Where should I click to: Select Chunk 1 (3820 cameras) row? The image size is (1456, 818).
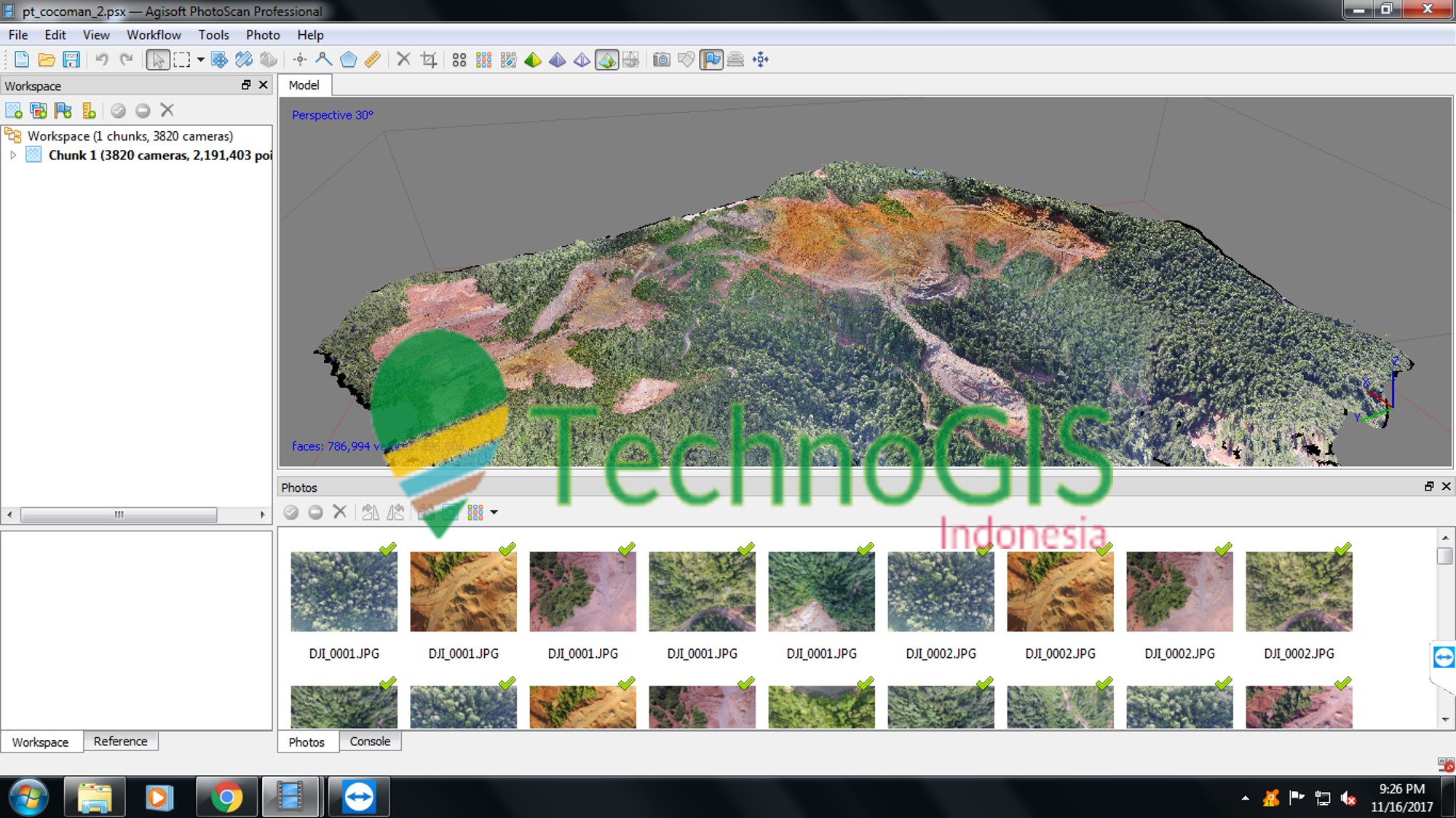coord(160,155)
